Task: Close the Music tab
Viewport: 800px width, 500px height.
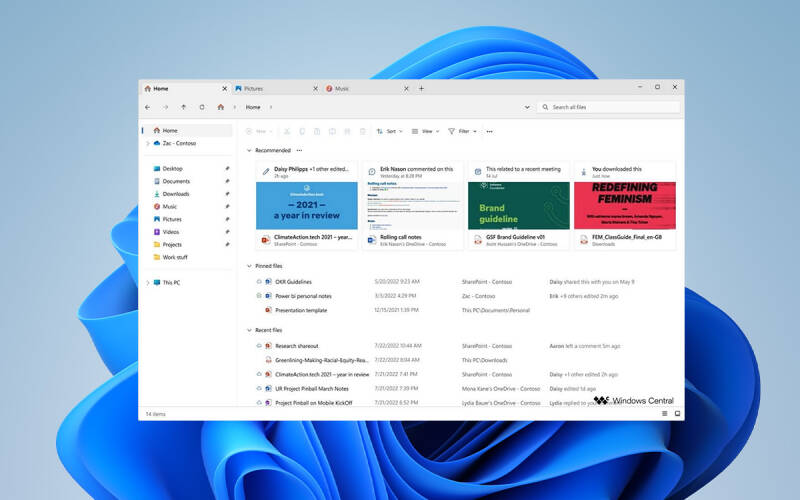Action: (406, 89)
